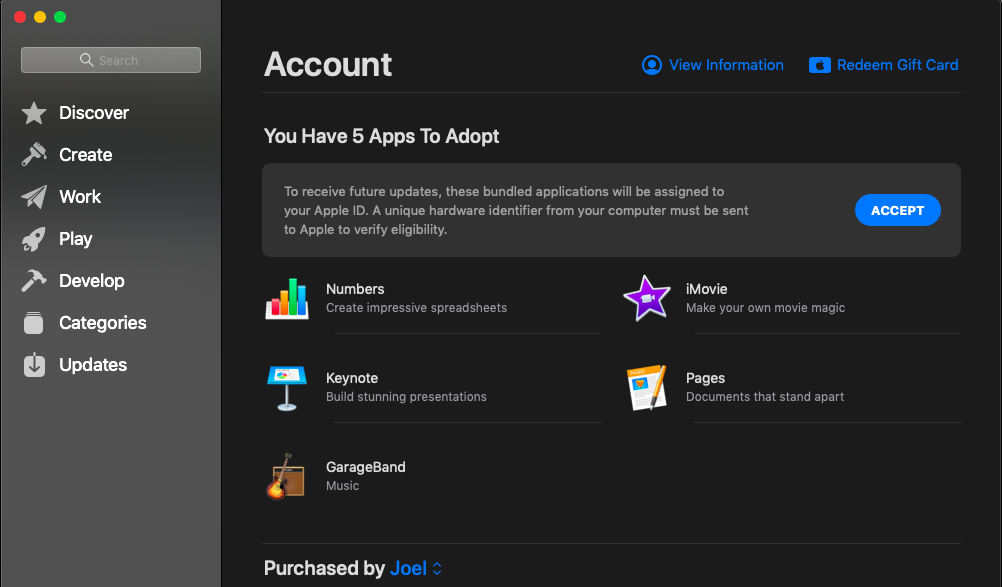Click the Account heading area
The height and width of the screenshot is (587, 1002).
[327, 64]
